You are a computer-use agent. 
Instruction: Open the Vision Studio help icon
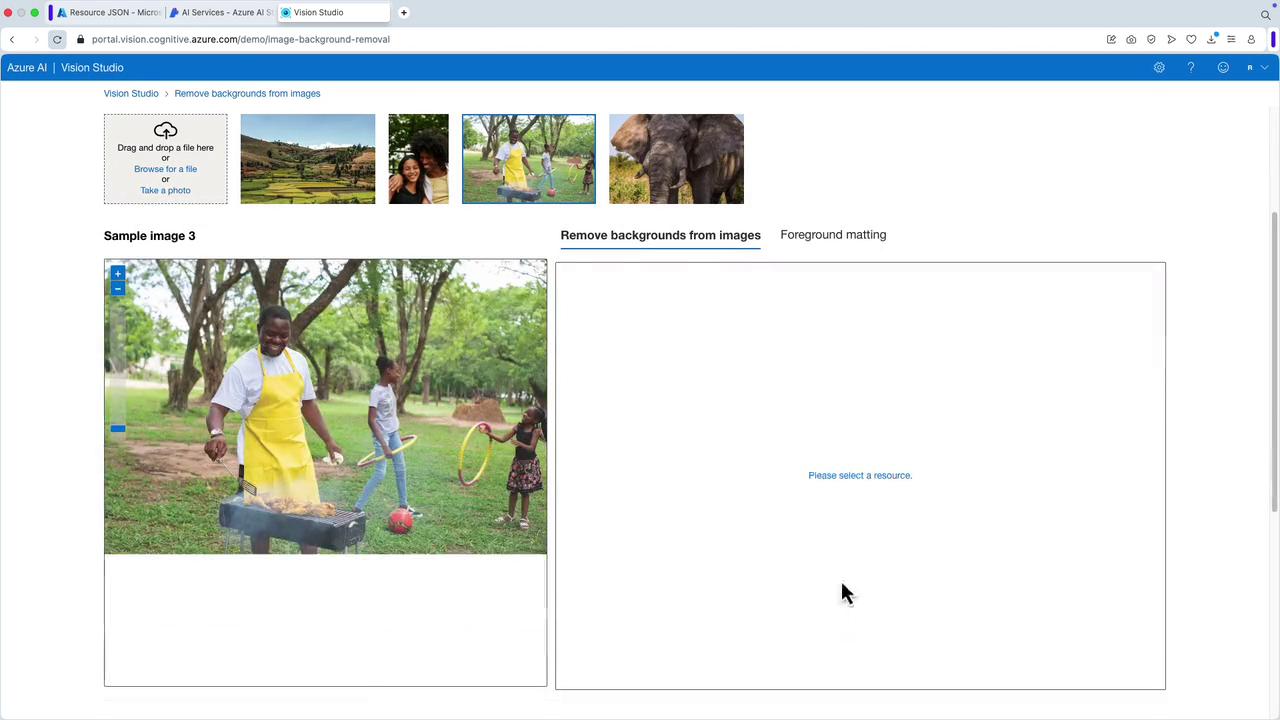click(1191, 68)
